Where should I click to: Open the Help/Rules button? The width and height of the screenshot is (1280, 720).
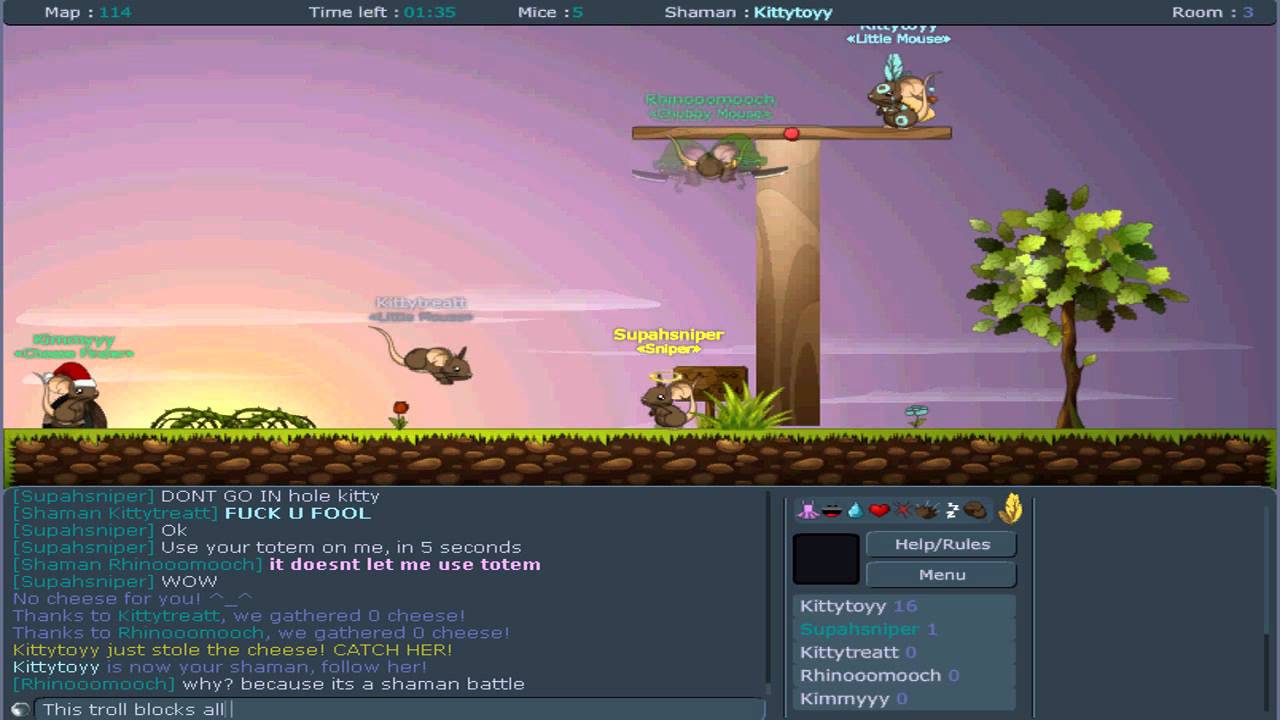942,544
